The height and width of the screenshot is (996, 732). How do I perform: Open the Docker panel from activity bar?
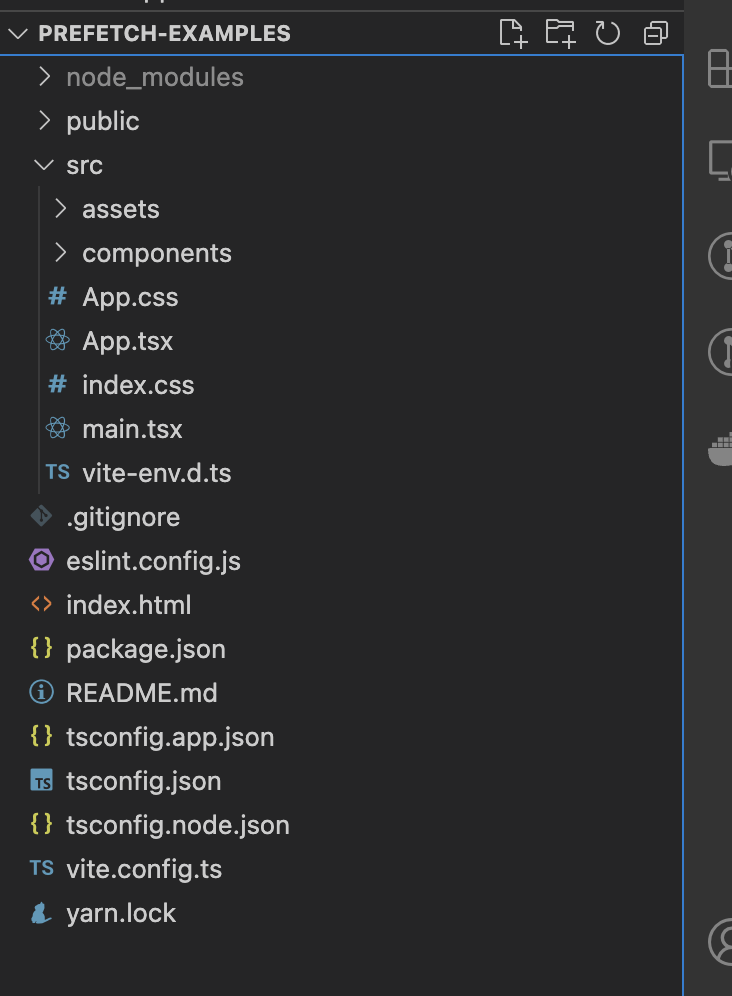pyautogui.click(x=721, y=449)
